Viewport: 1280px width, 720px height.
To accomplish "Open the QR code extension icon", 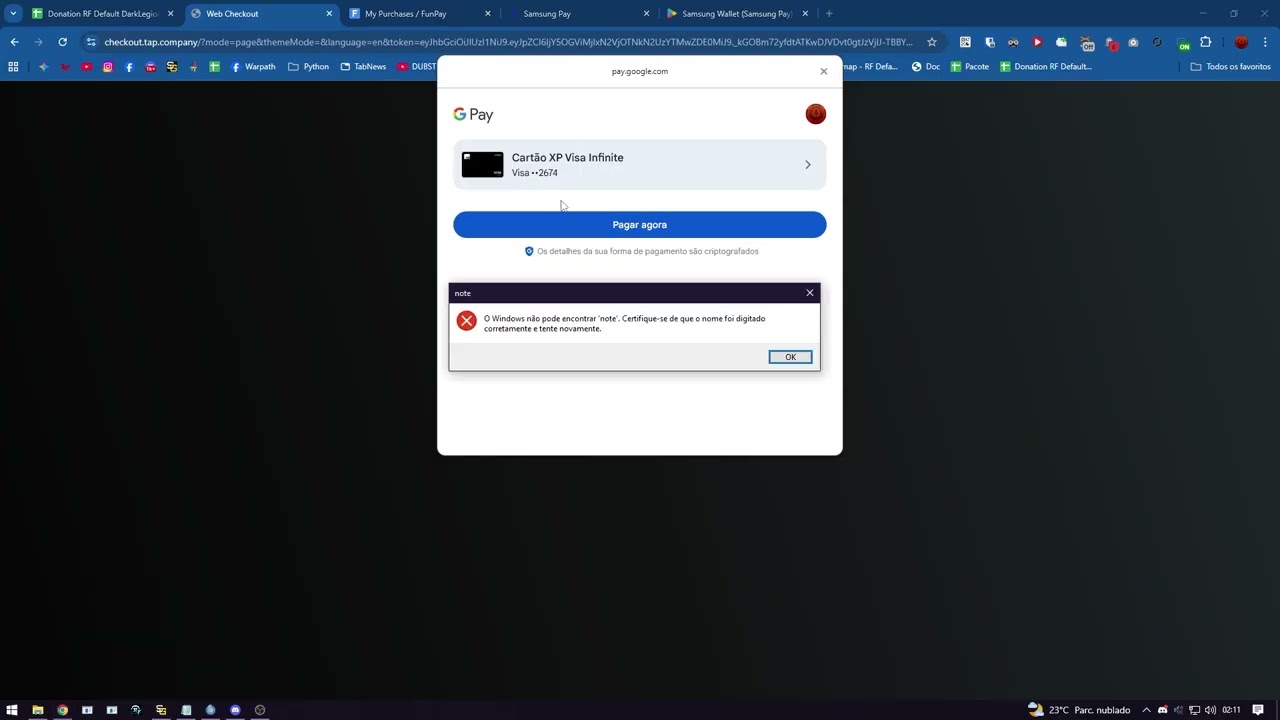I will pyautogui.click(x=965, y=42).
